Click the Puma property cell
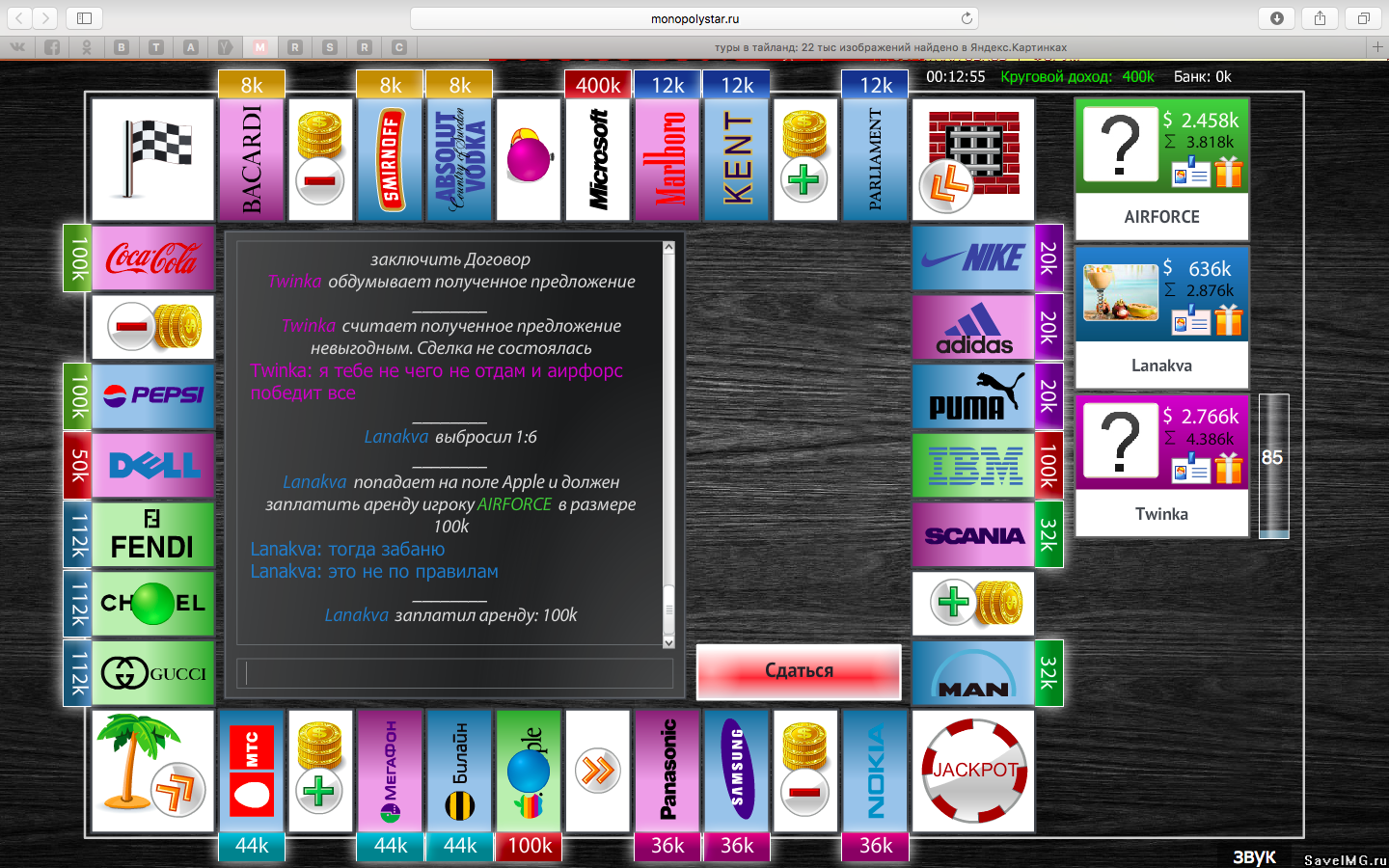The width and height of the screenshot is (1389, 868). pyautogui.click(x=974, y=397)
